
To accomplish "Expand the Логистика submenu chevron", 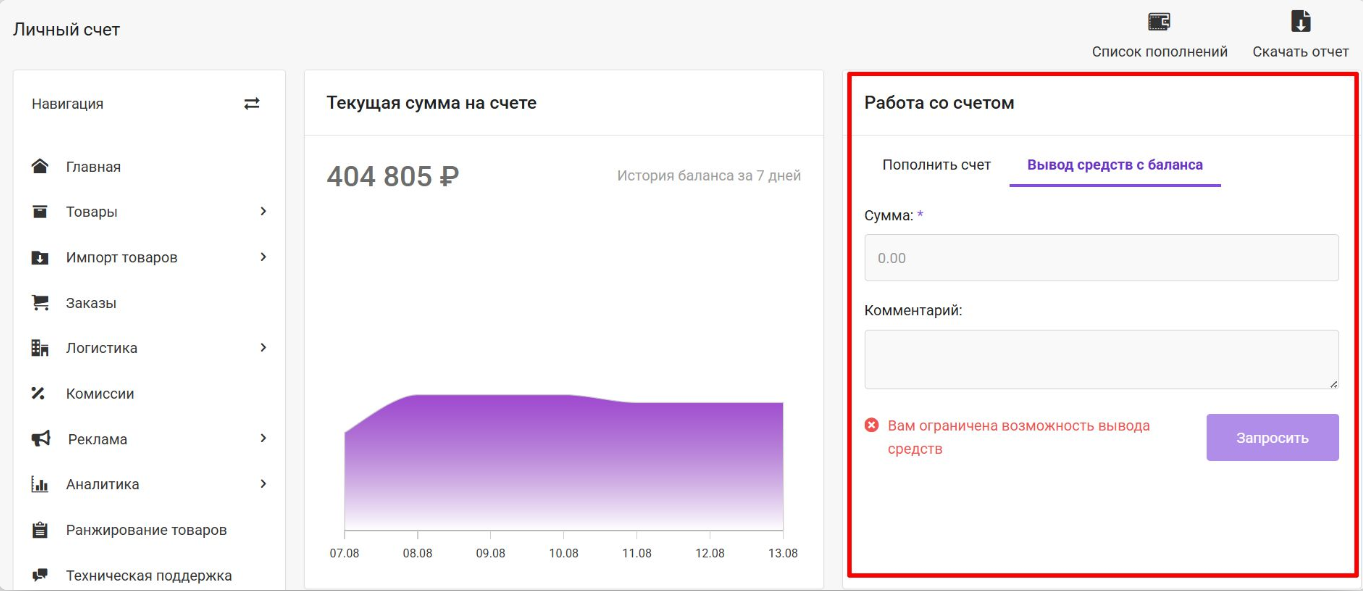I will [263, 348].
